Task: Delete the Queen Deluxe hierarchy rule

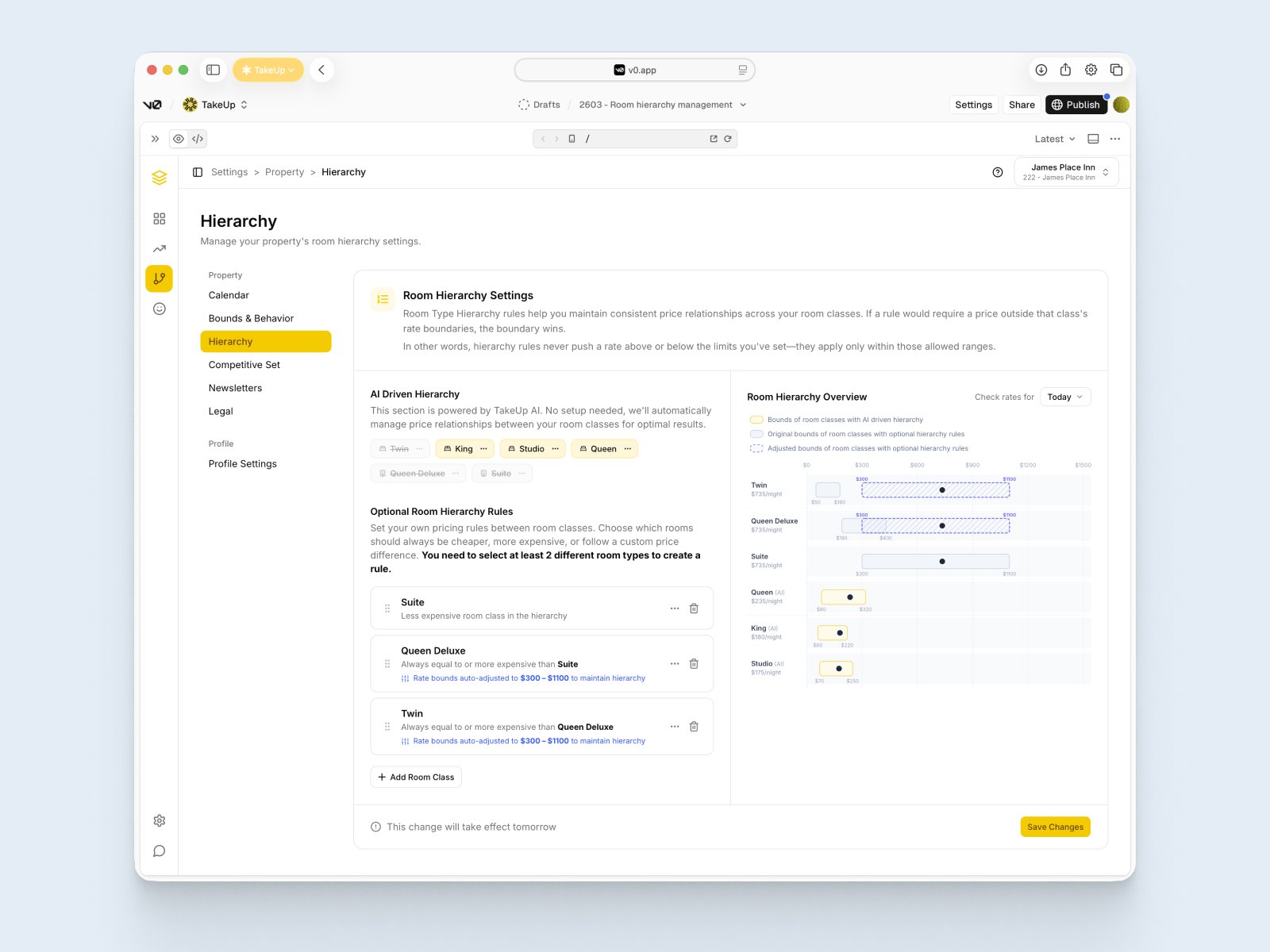Action: point(694,664)
